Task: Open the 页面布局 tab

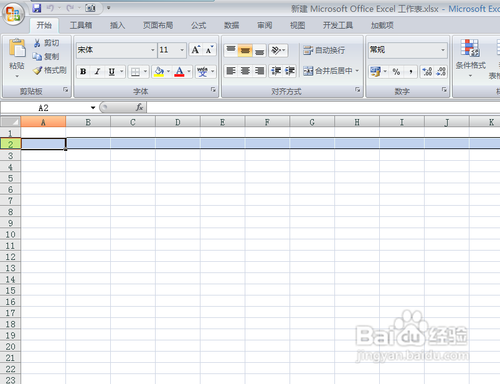Action: pos(158,25)
